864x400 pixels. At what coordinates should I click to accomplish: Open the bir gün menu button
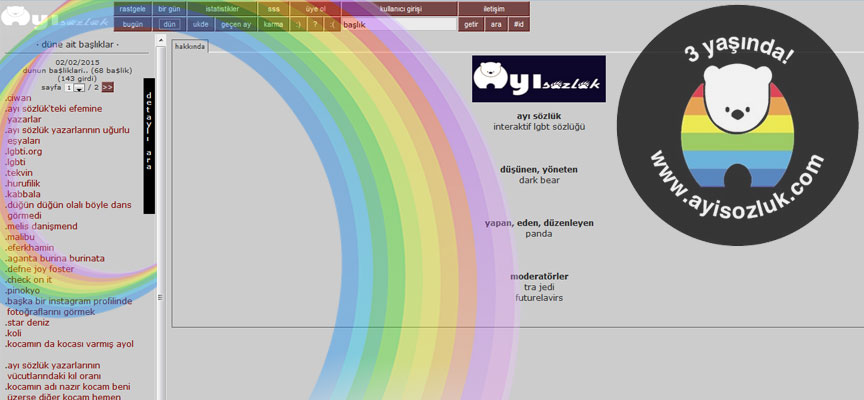(x=169, y=9)
